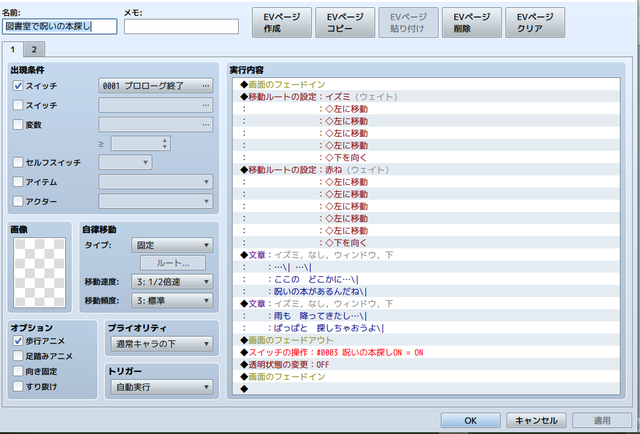
Task: Enable the セルフスイッチ checkbox
Action: (x=18, y=162)
